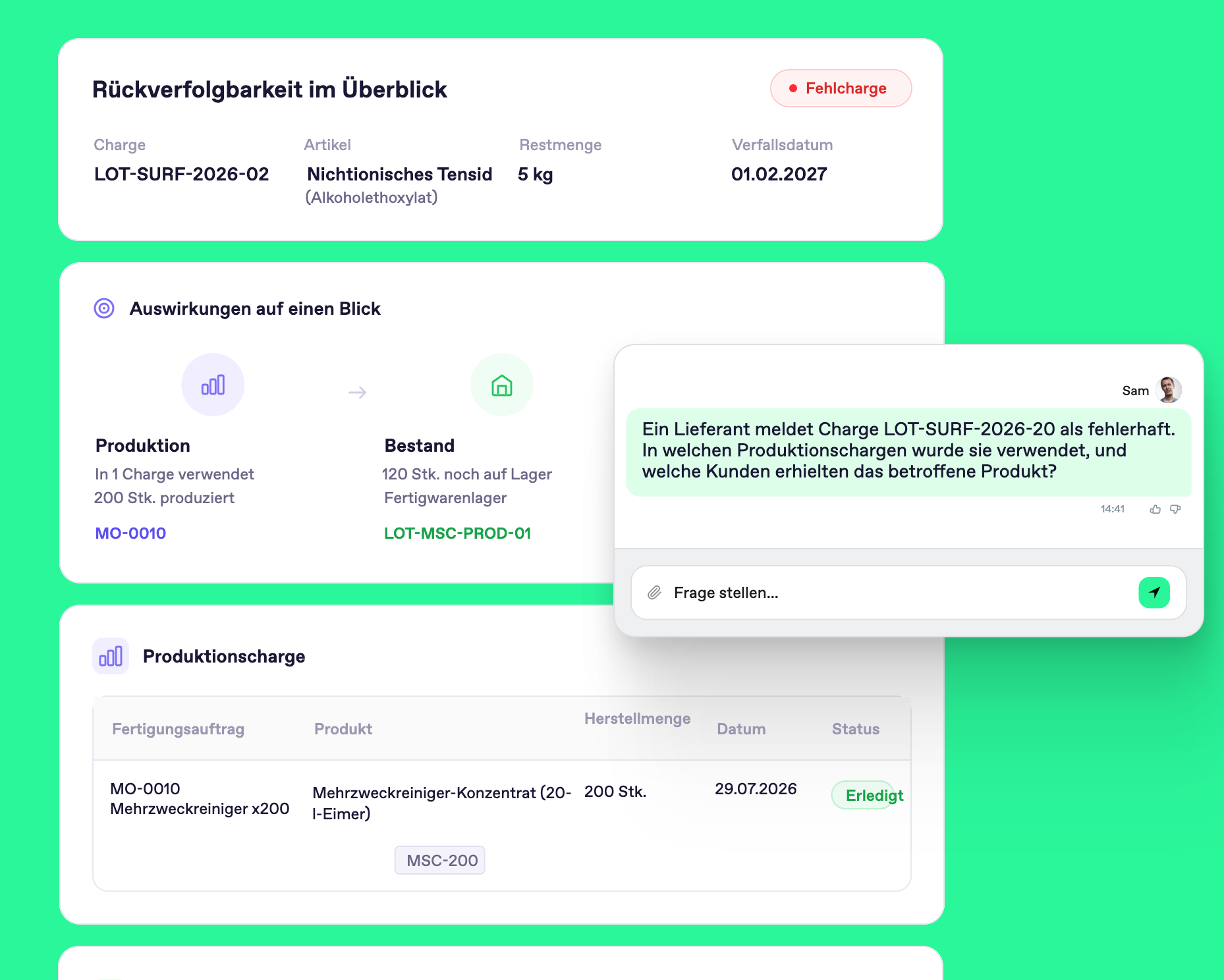
Task: Click the '120 Stk. noch auf Lager' text
Action: [466, 474]
